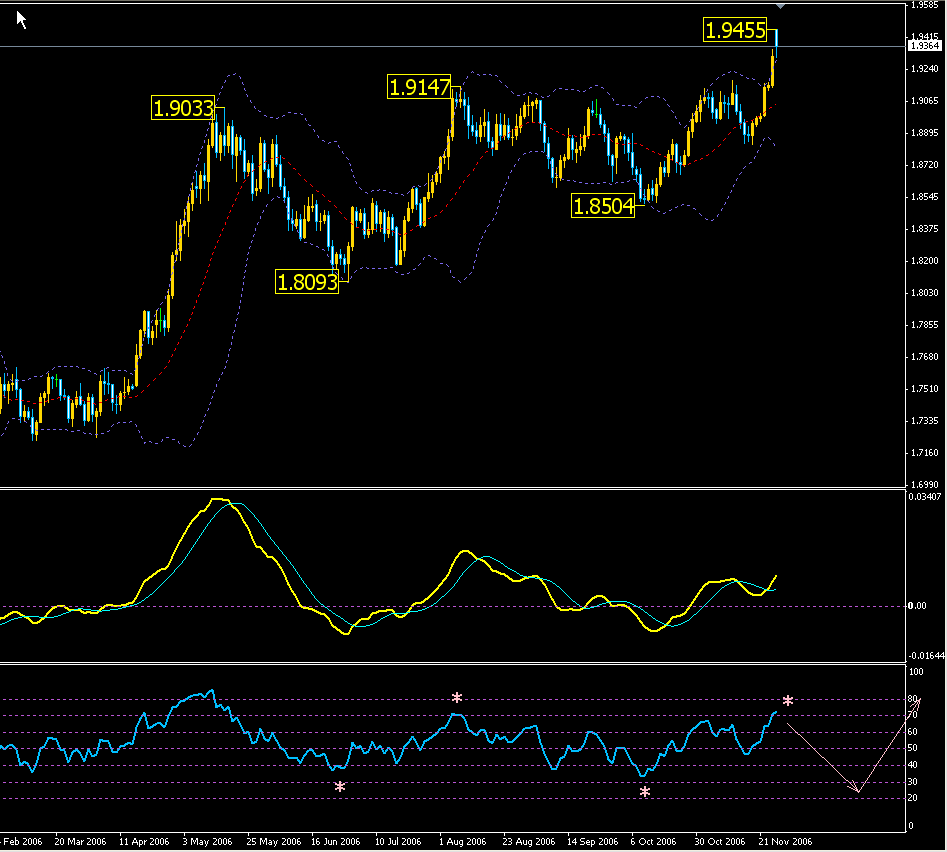Select the 1.9455 price label on the chart

coord(737,31)
